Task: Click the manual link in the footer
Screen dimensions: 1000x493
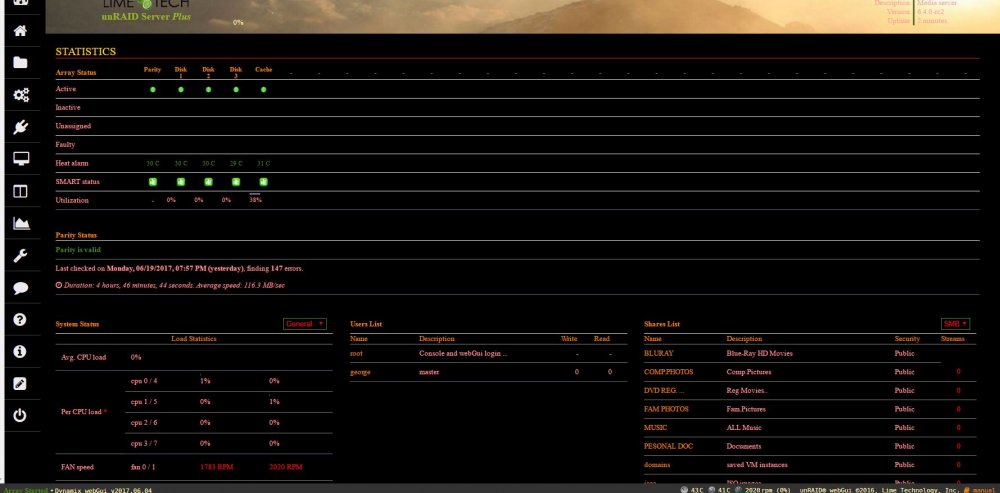Action: pyautogui.click(x=985, y=490)
